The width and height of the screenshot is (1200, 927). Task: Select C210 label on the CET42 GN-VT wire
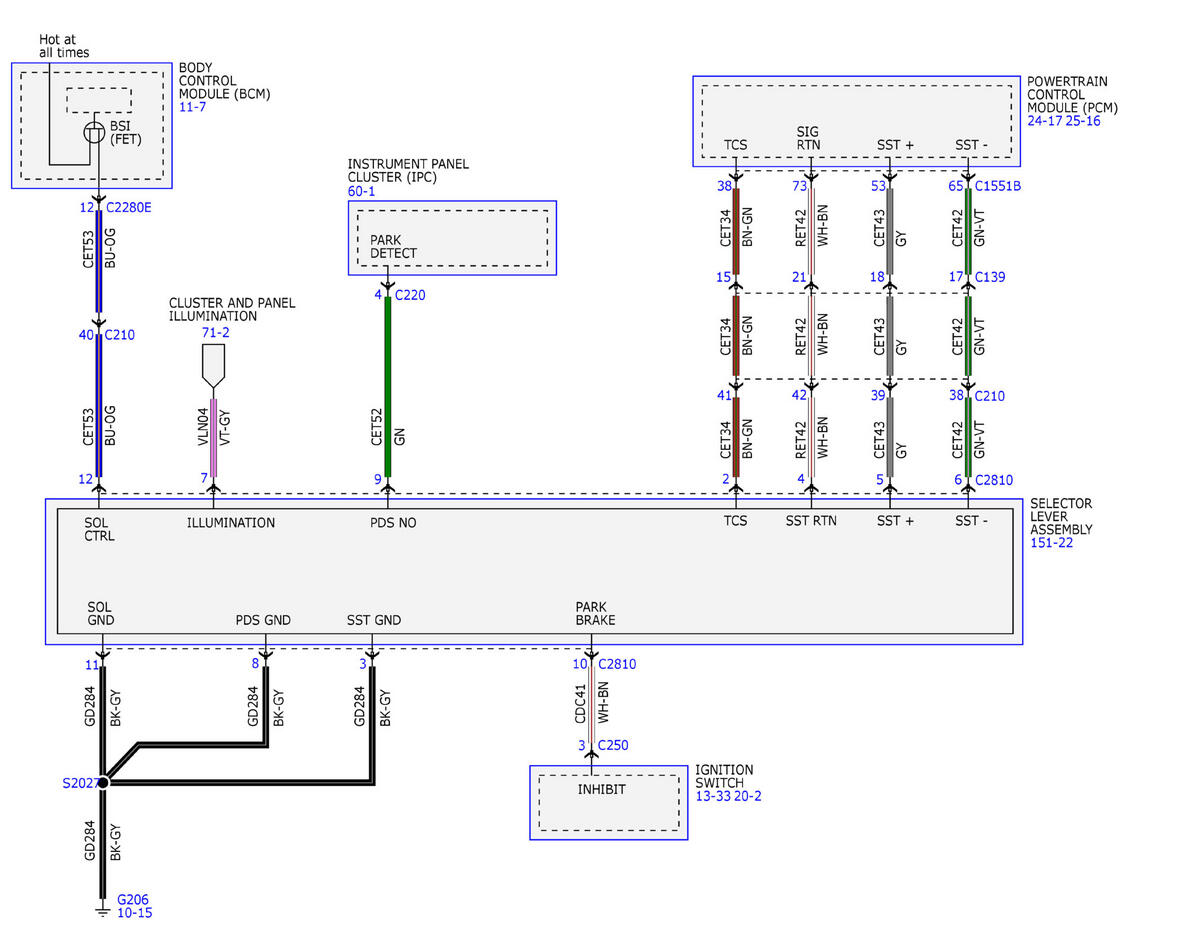(x=990, y=396)
